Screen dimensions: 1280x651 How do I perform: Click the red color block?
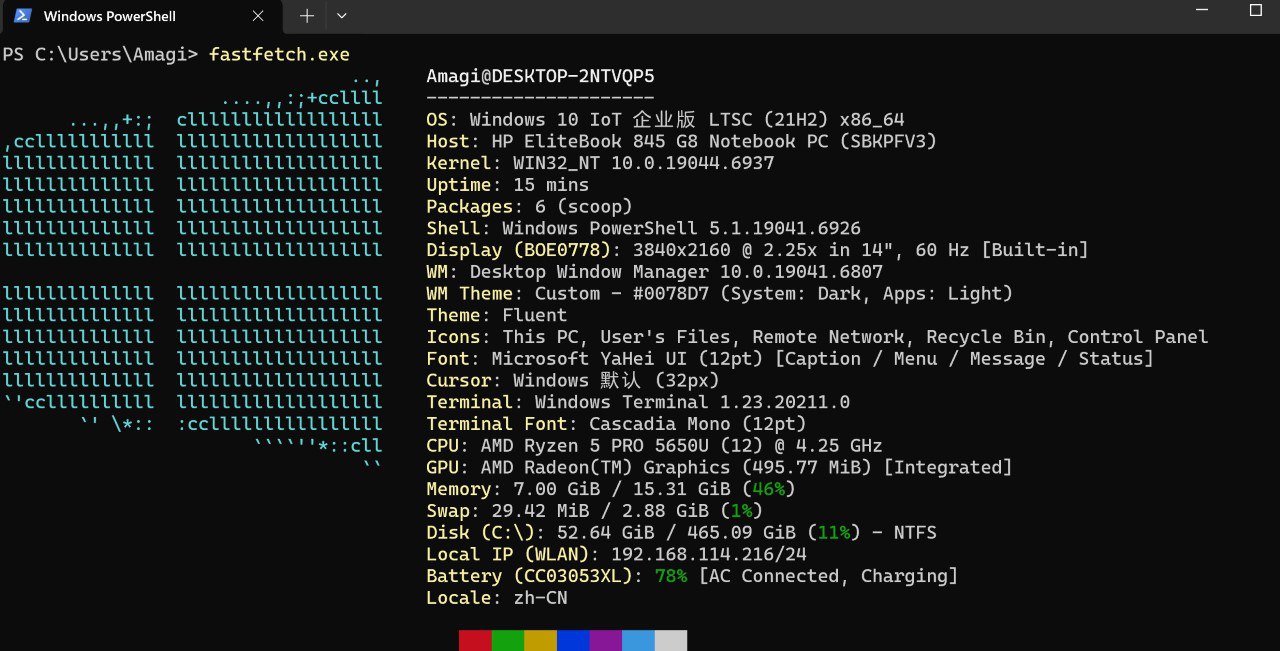pyautogui.click(x=475, y=640)
